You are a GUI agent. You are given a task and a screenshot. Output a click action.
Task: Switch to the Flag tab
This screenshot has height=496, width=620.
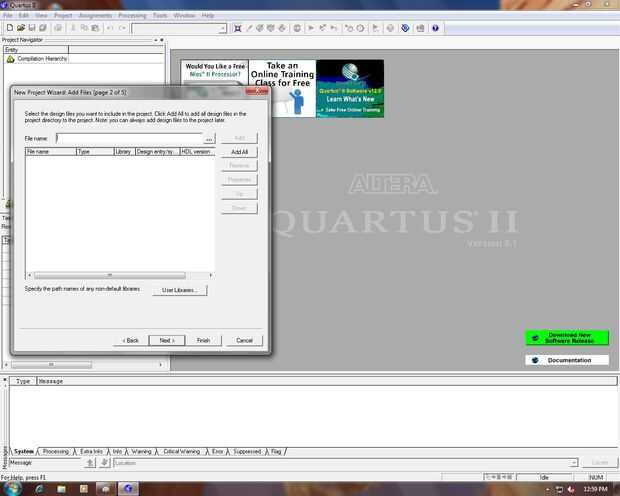coord(276,451)
